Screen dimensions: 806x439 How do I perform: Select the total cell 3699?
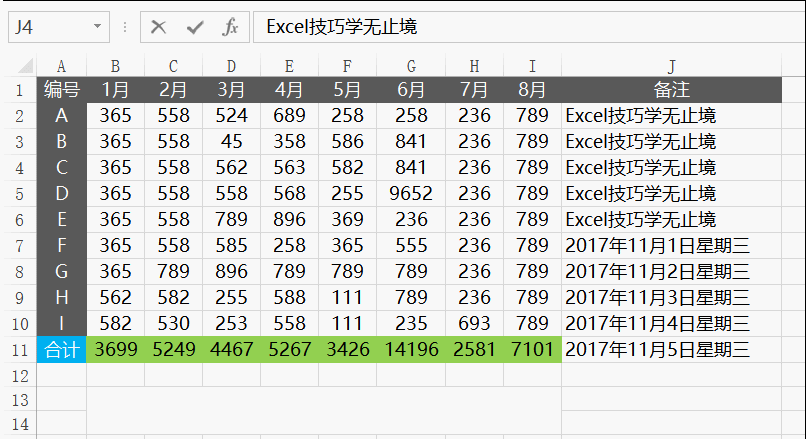coord(115,350)
